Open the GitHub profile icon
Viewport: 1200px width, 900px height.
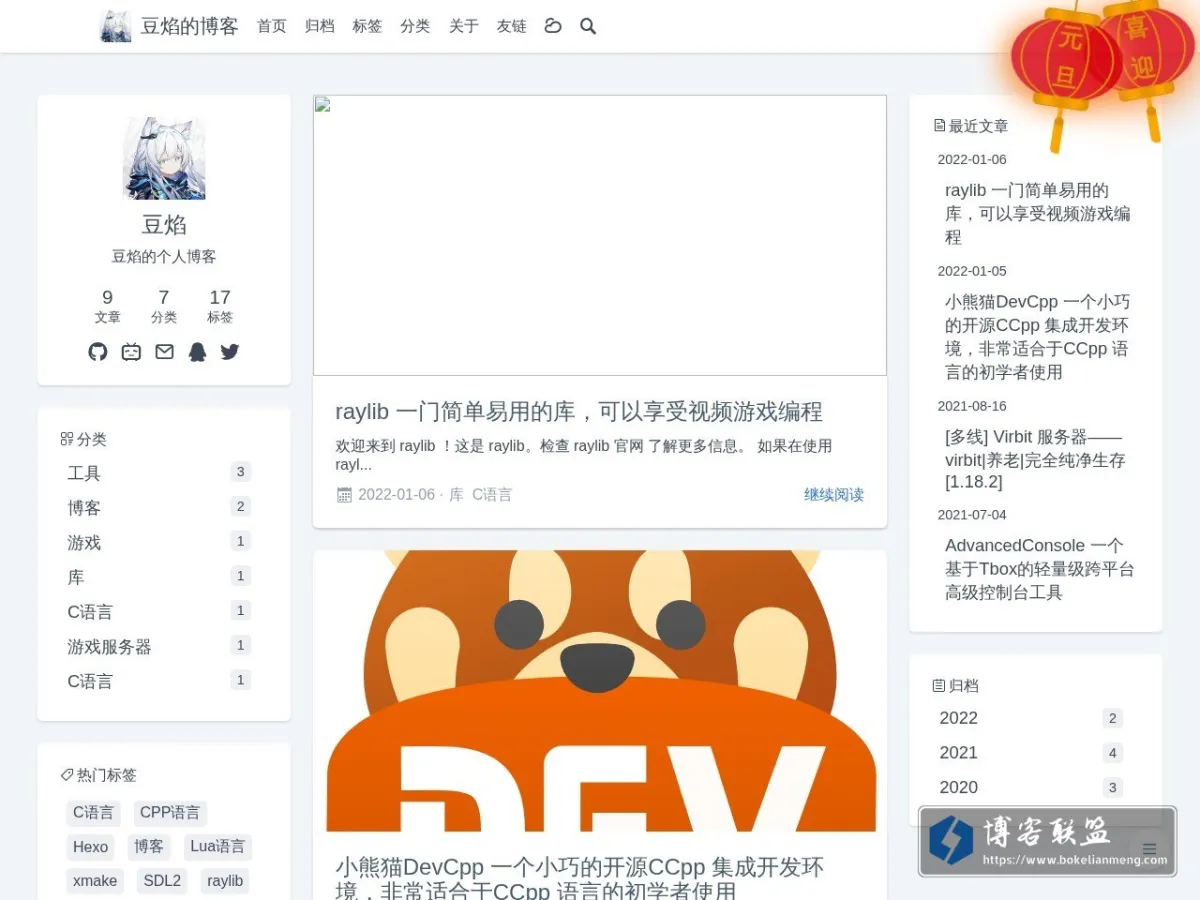(x=97, y=352)
